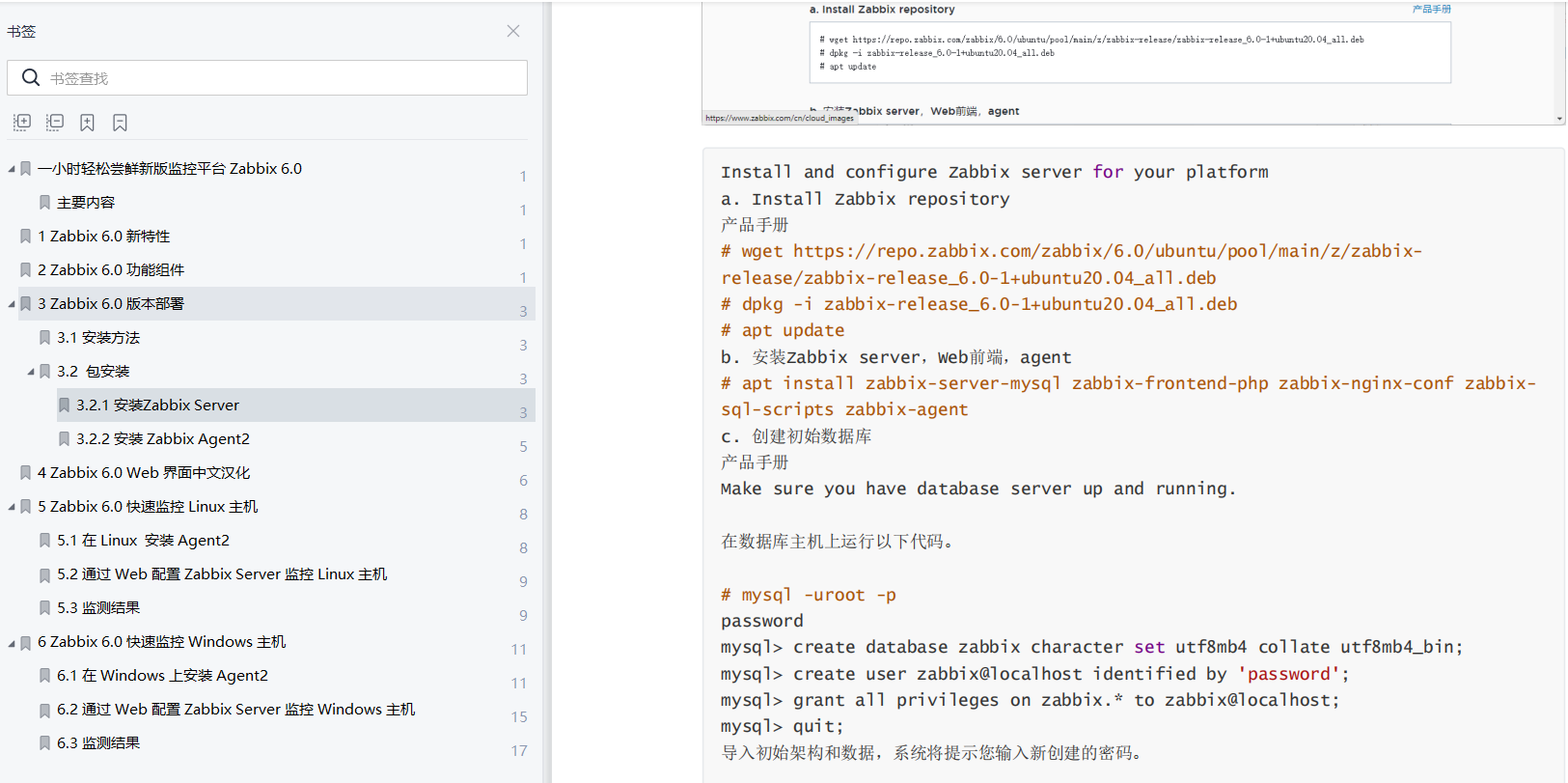This screenshot has width=1568, height=783.
Task: Jump to 5.3 监测结果 bookmark
Action: coord(98,607)
